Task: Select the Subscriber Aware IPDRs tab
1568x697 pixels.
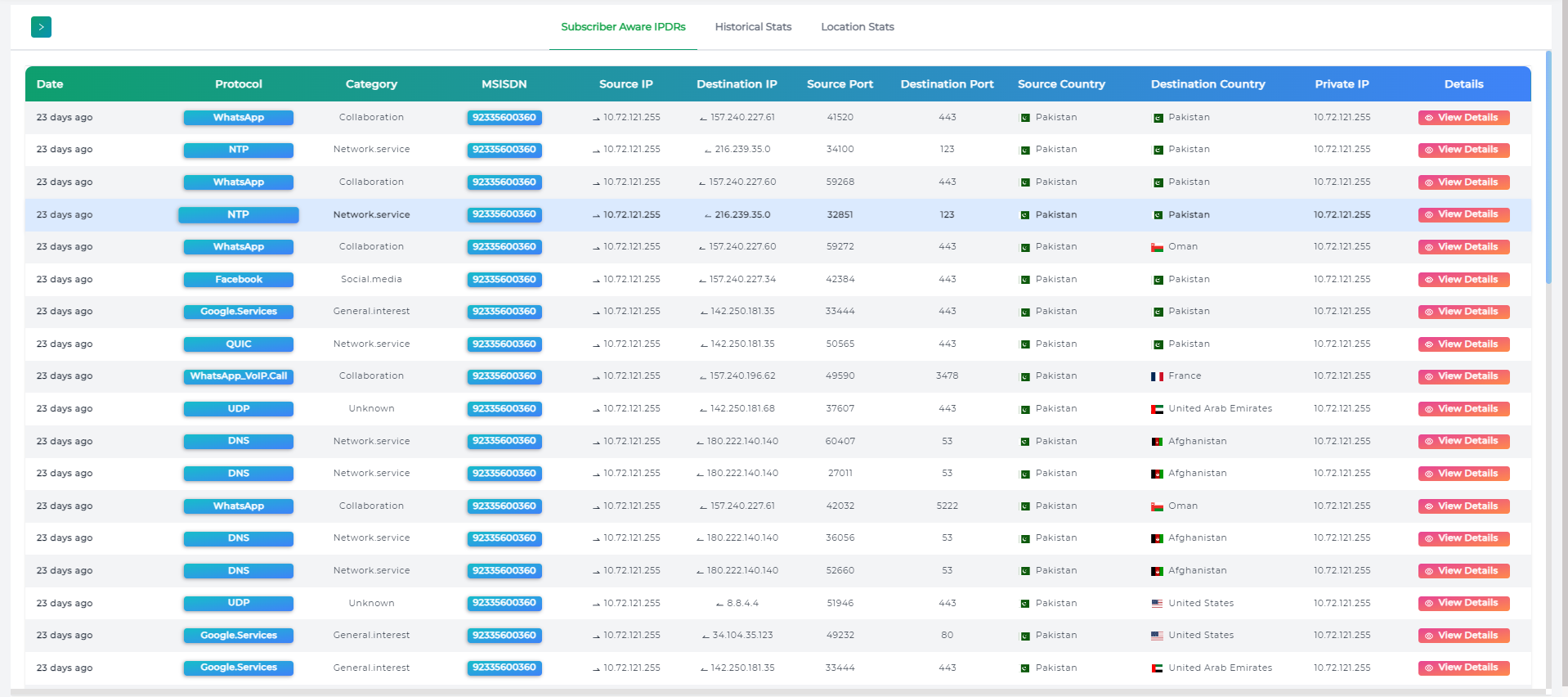Action: (x=623, y=27)
